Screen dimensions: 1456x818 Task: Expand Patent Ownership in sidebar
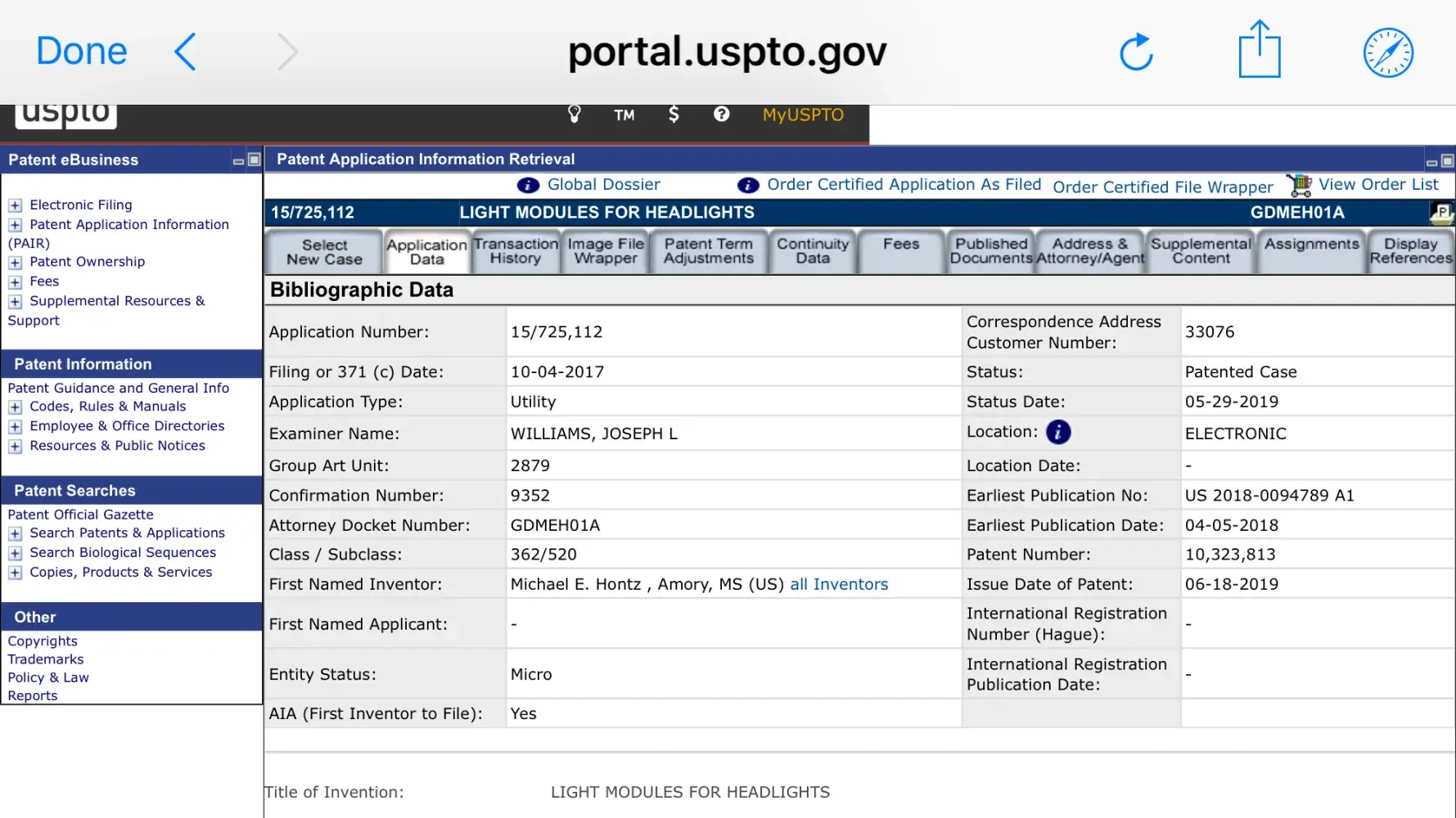[15, 263]
